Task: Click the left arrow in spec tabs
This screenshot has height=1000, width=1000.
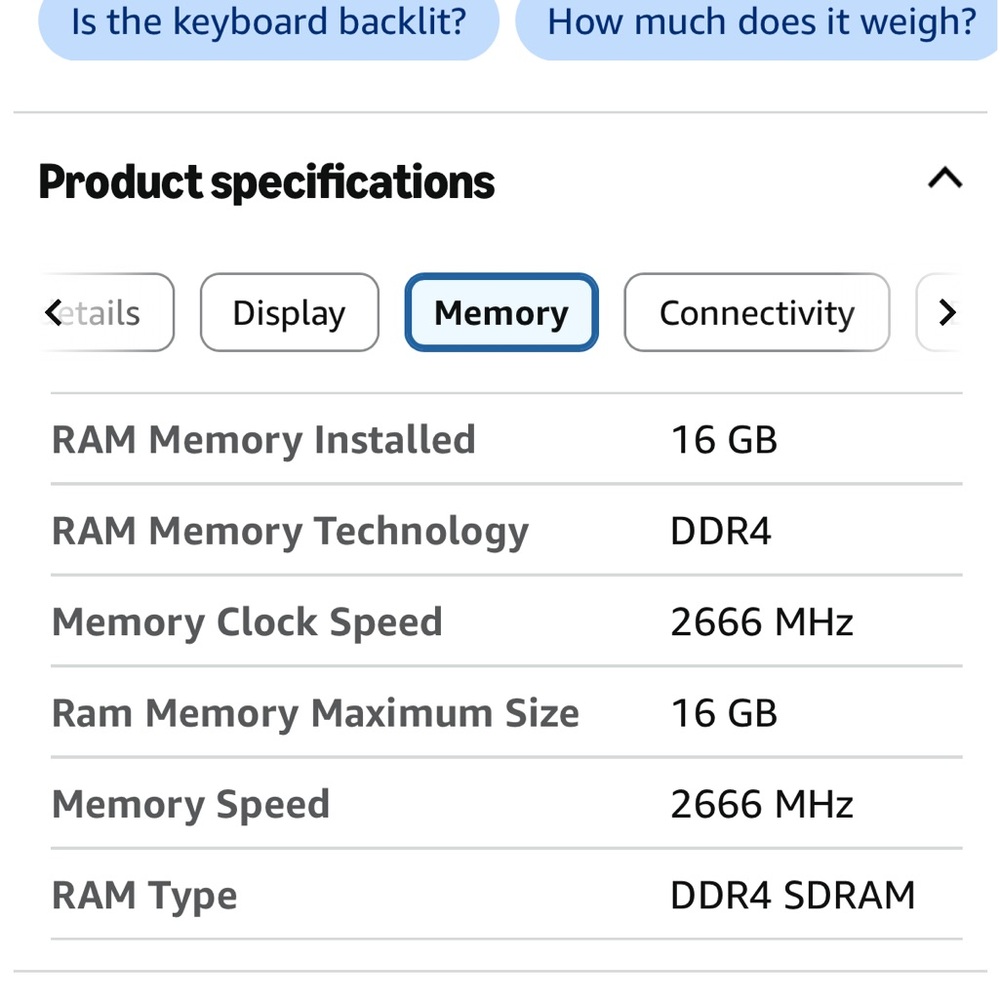Action: [54, 312]
